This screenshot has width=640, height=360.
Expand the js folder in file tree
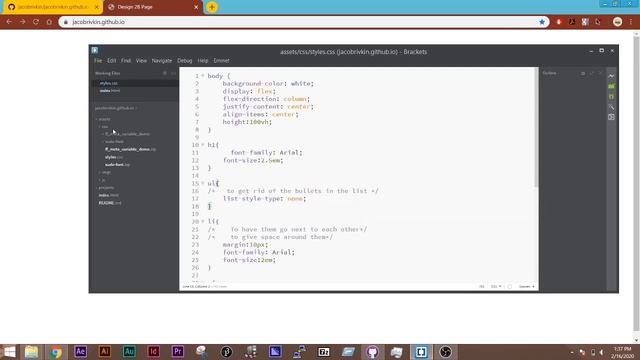click(x=102, y=180)
